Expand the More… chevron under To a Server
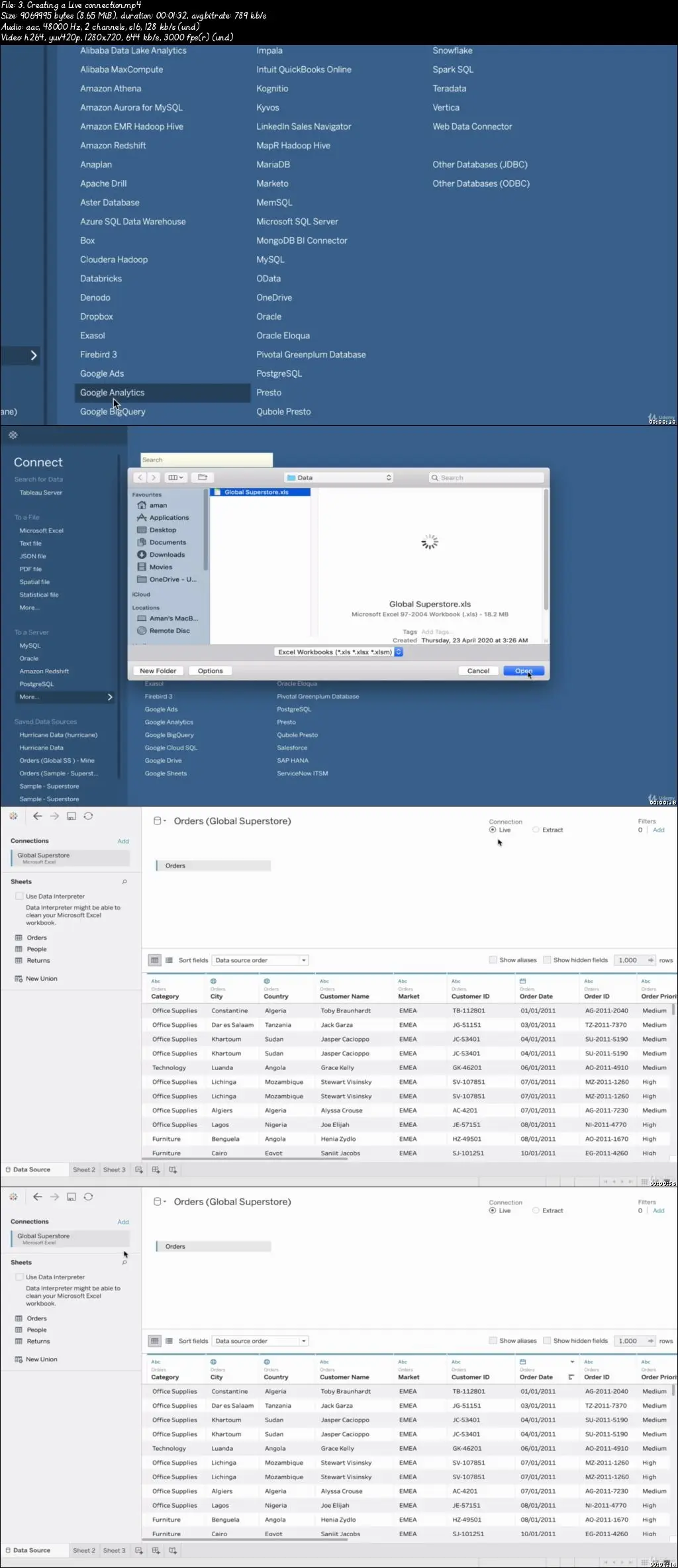The width and height of the screenshot is (678, 1568). point(110,697)
